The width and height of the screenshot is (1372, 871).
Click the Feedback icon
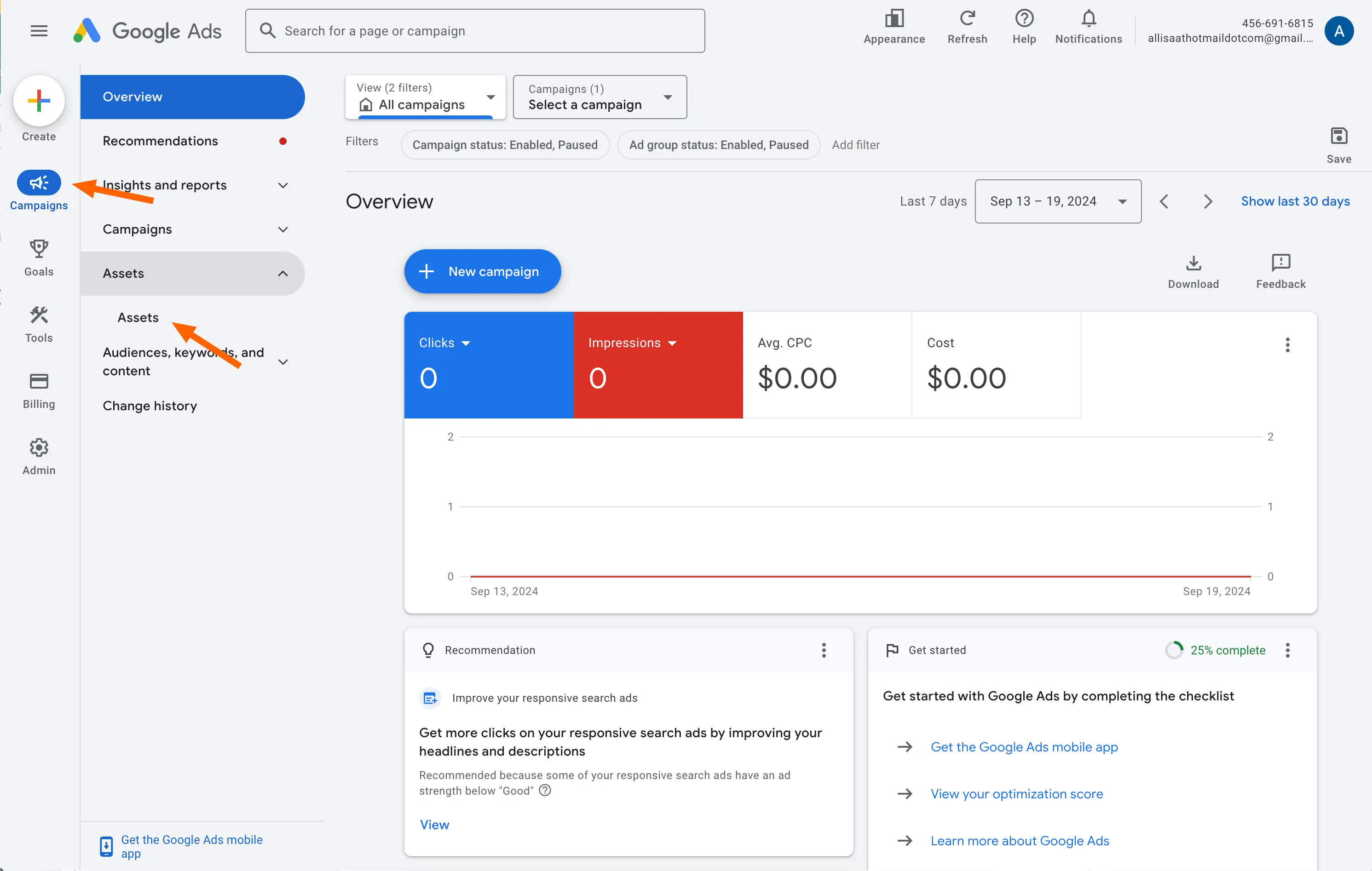click(x=1280, y=263)
